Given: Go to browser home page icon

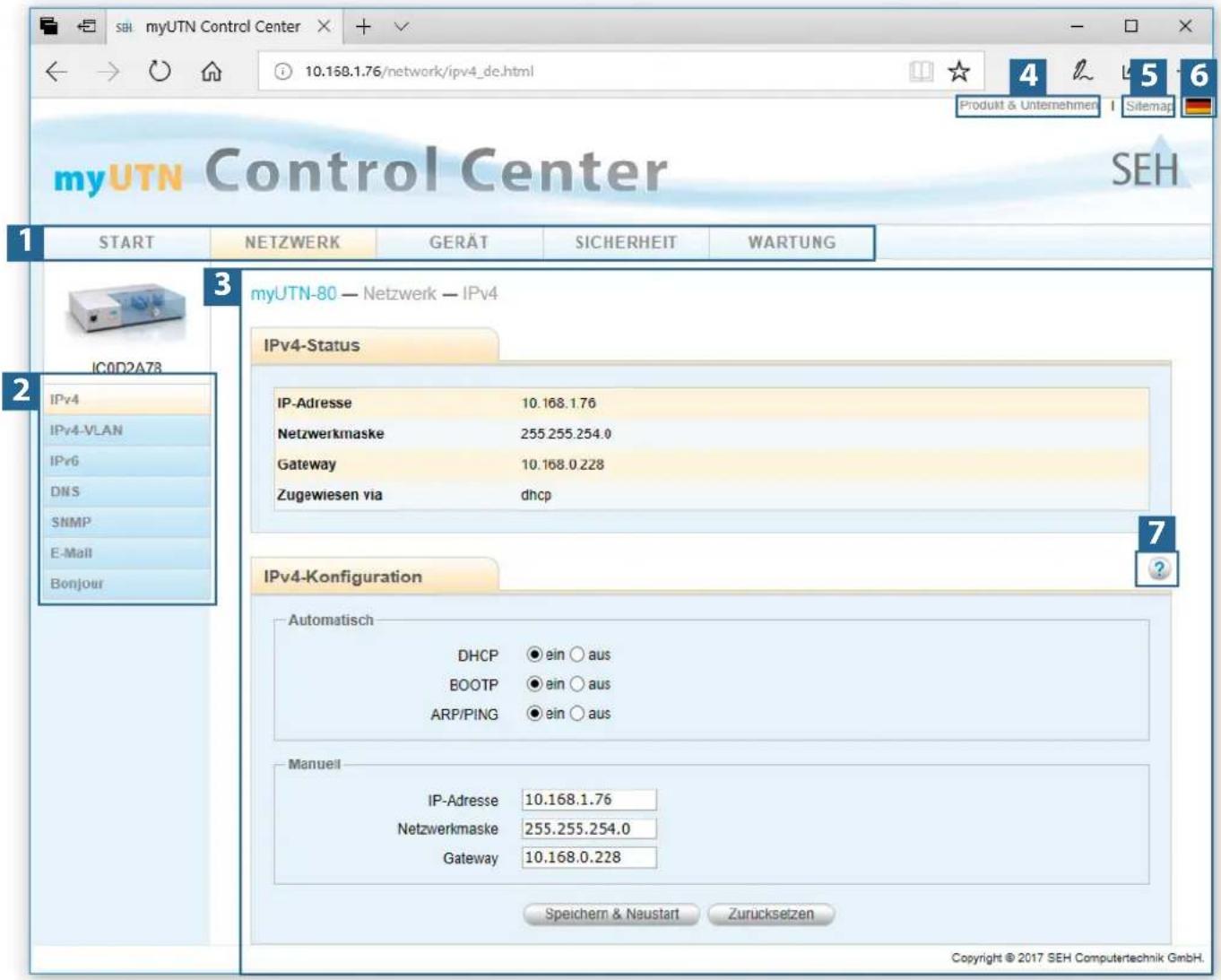Looking at the screenshot, I should tap(212, 71).
